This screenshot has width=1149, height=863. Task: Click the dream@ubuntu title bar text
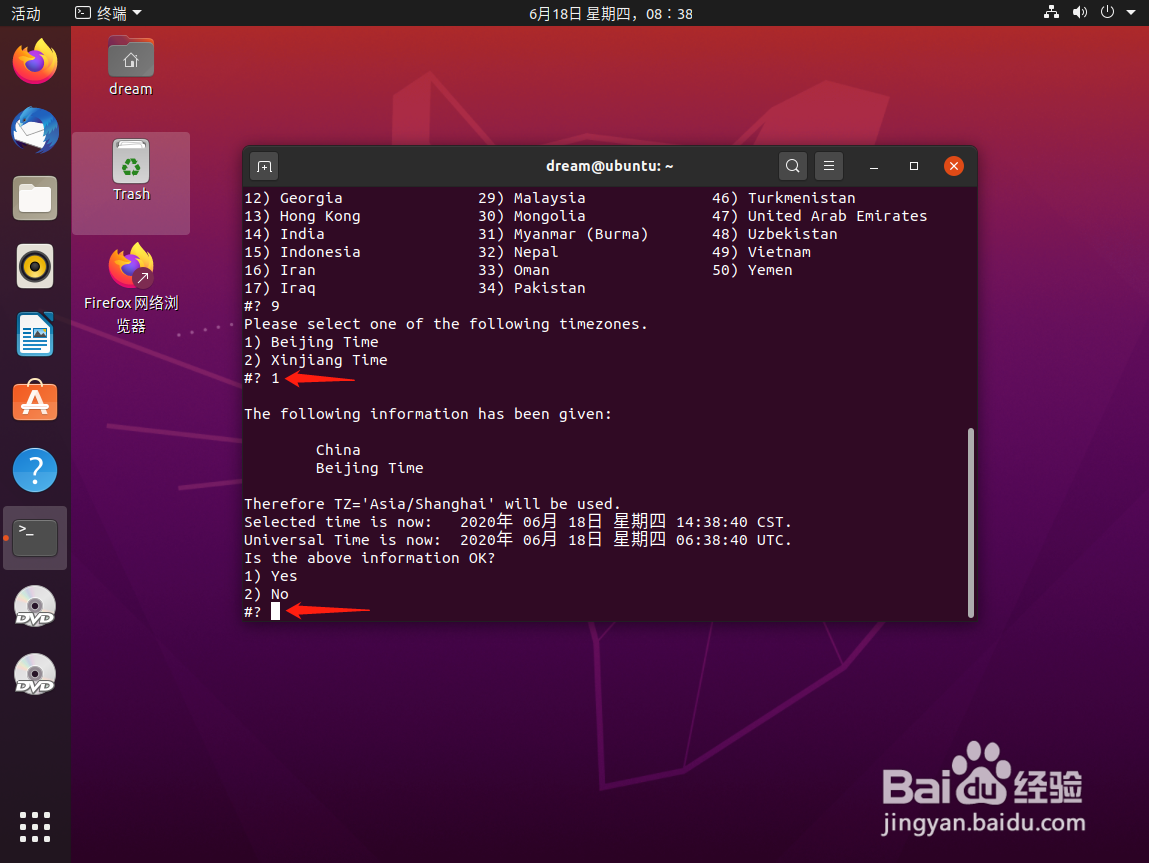(609, 166)
